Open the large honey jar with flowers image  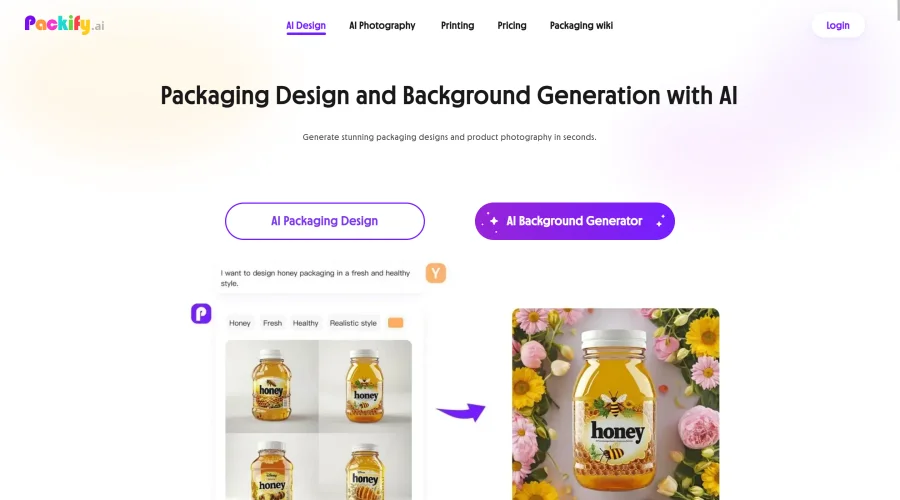tap(615, 404)
